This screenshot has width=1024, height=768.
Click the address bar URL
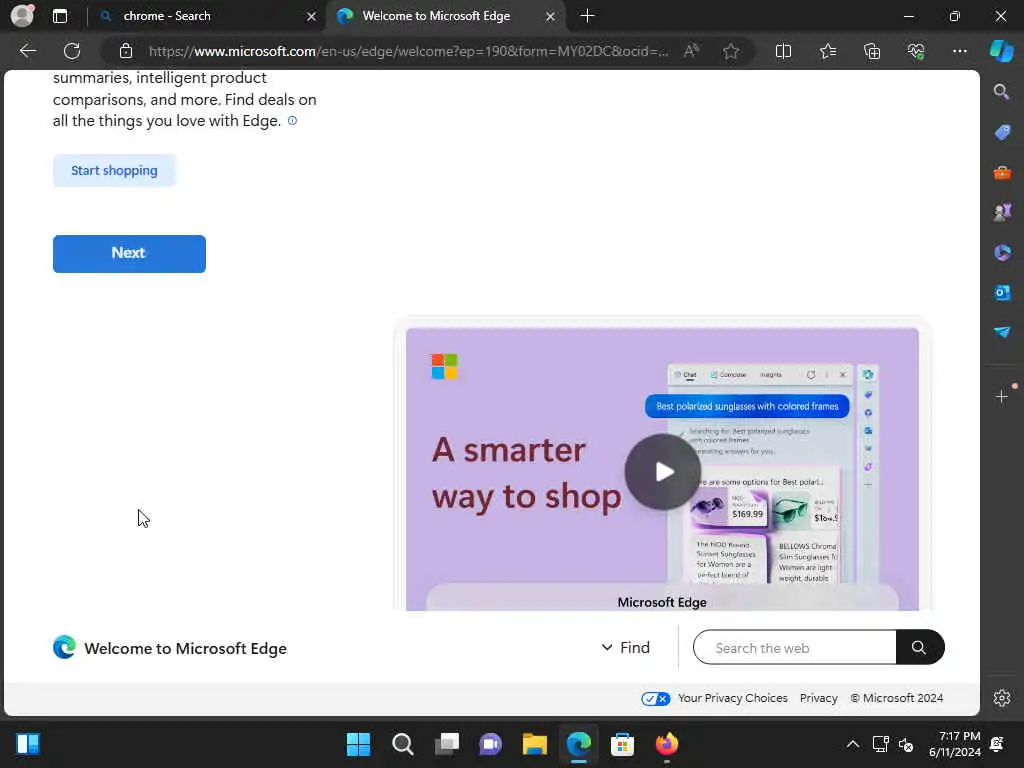[408, 51]
